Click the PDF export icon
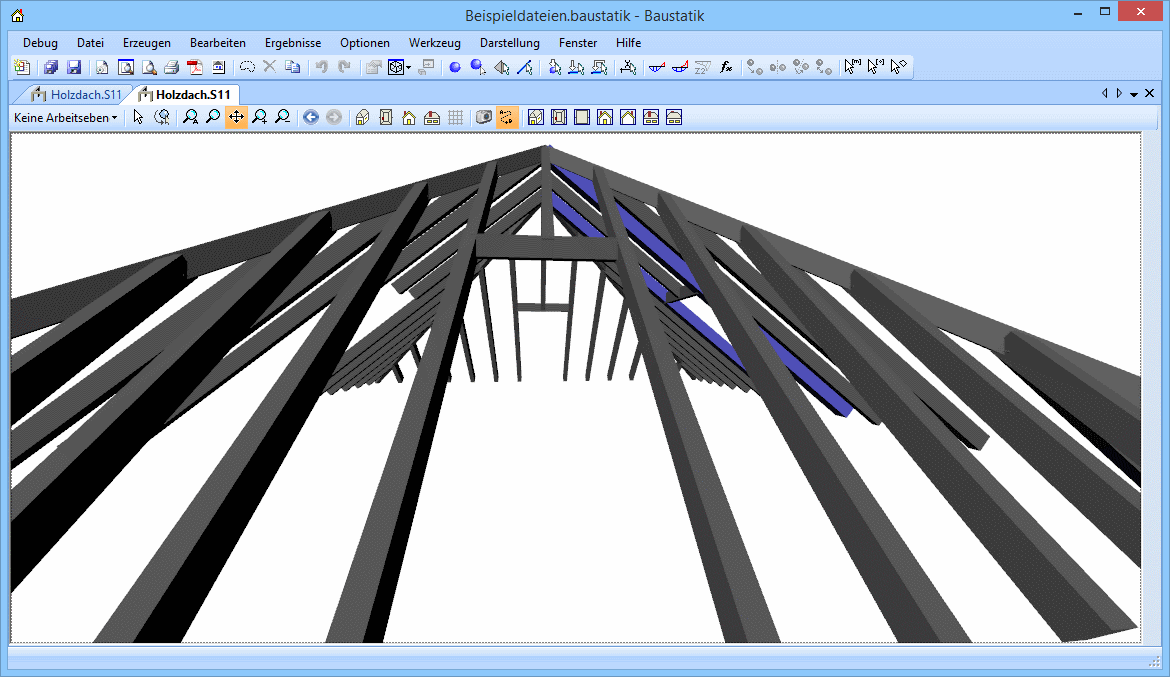The image size is (1170, 677). pos(195,68)
